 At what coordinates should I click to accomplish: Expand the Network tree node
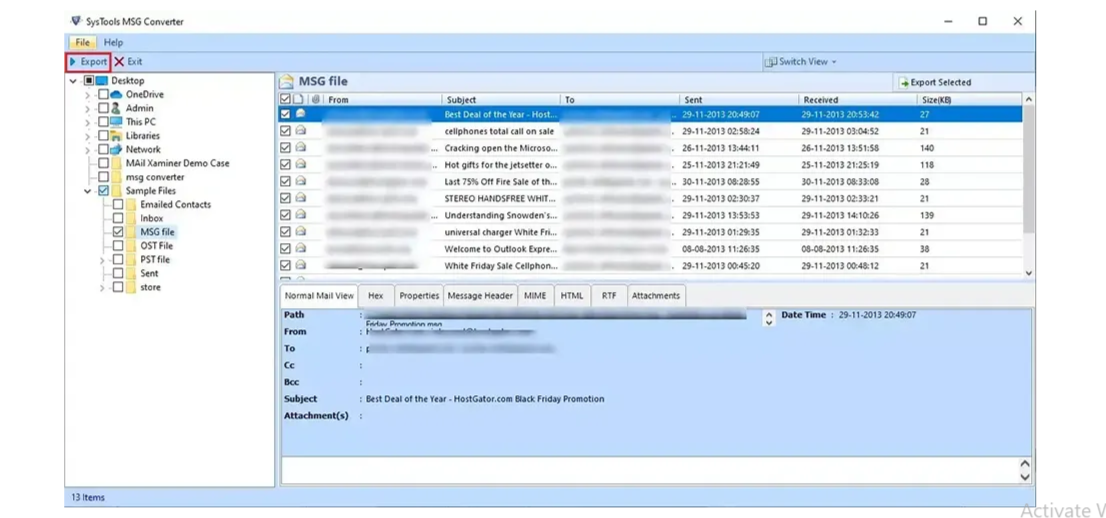point(87,150)
